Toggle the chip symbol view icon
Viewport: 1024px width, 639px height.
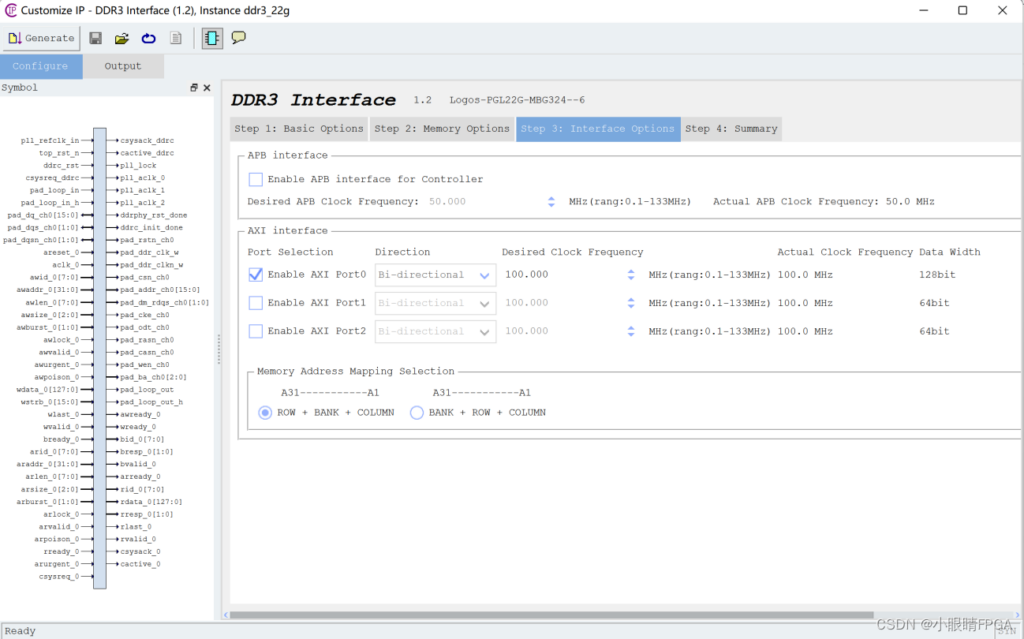click(x=212, y=38)
